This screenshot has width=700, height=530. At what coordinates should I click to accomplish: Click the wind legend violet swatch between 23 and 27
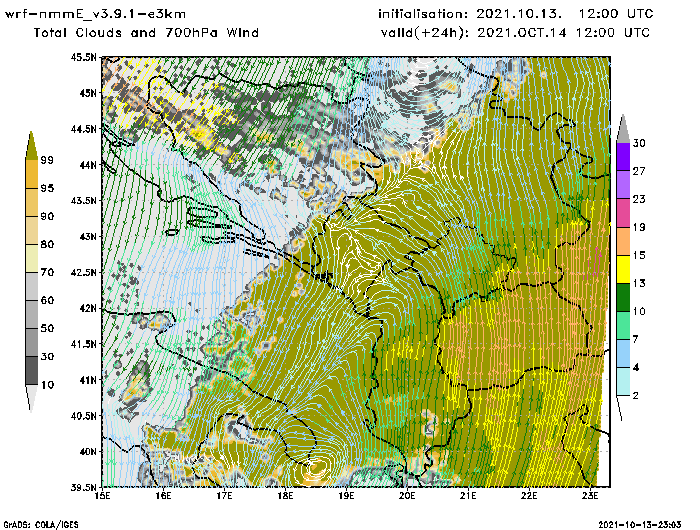point(623,185)
